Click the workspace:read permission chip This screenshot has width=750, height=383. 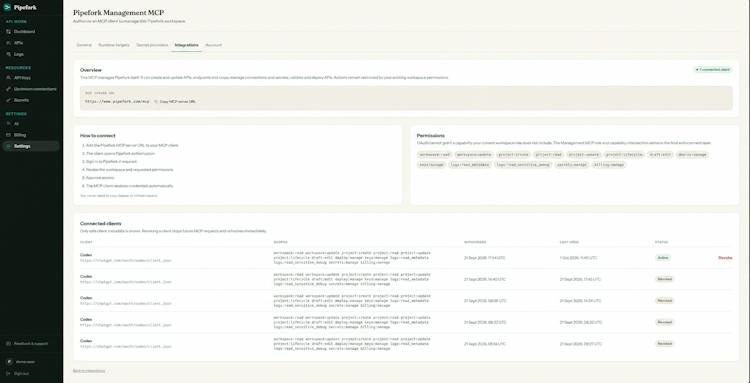click(435, 155)
